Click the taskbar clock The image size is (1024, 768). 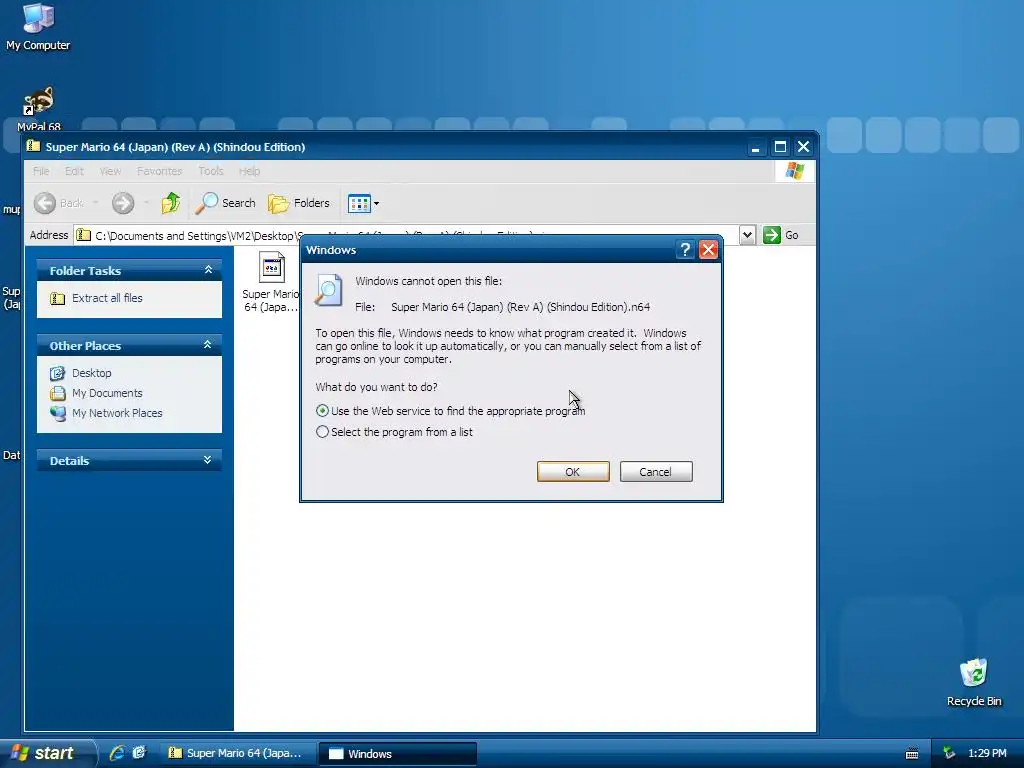pos(987,754)
